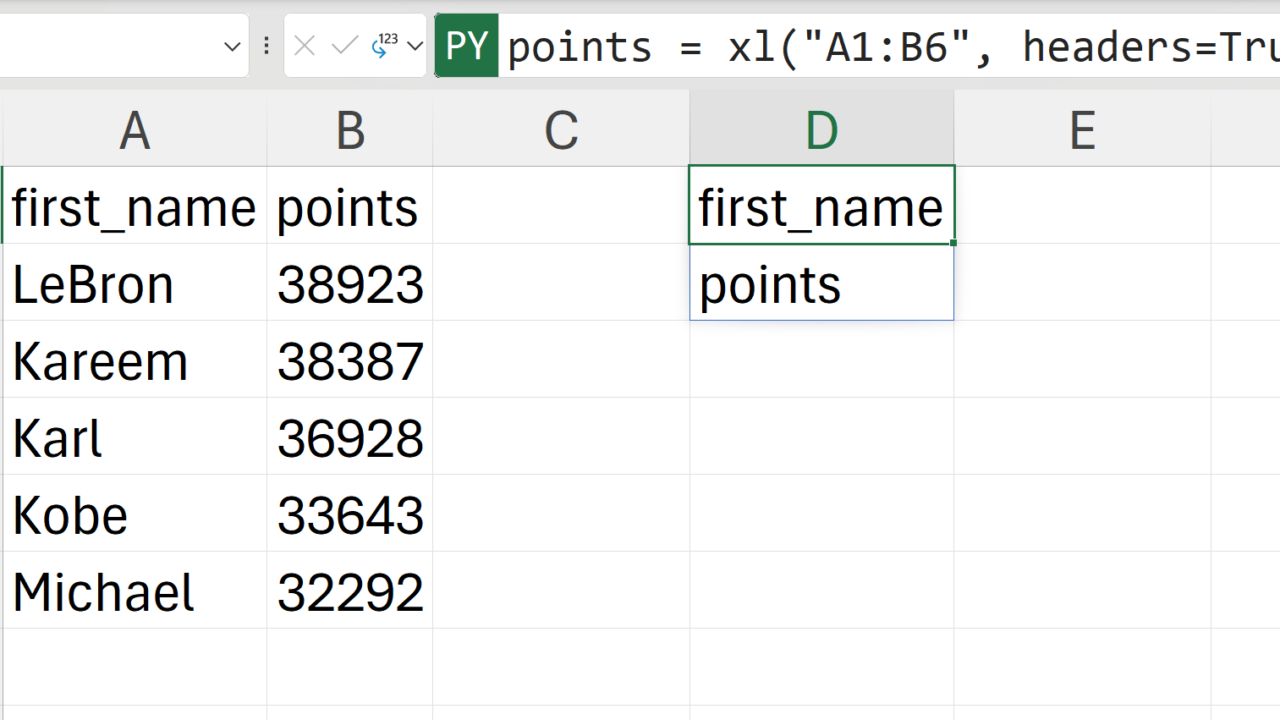Select column E header
Screen dimensions: 1280x720
point(1082,130)
